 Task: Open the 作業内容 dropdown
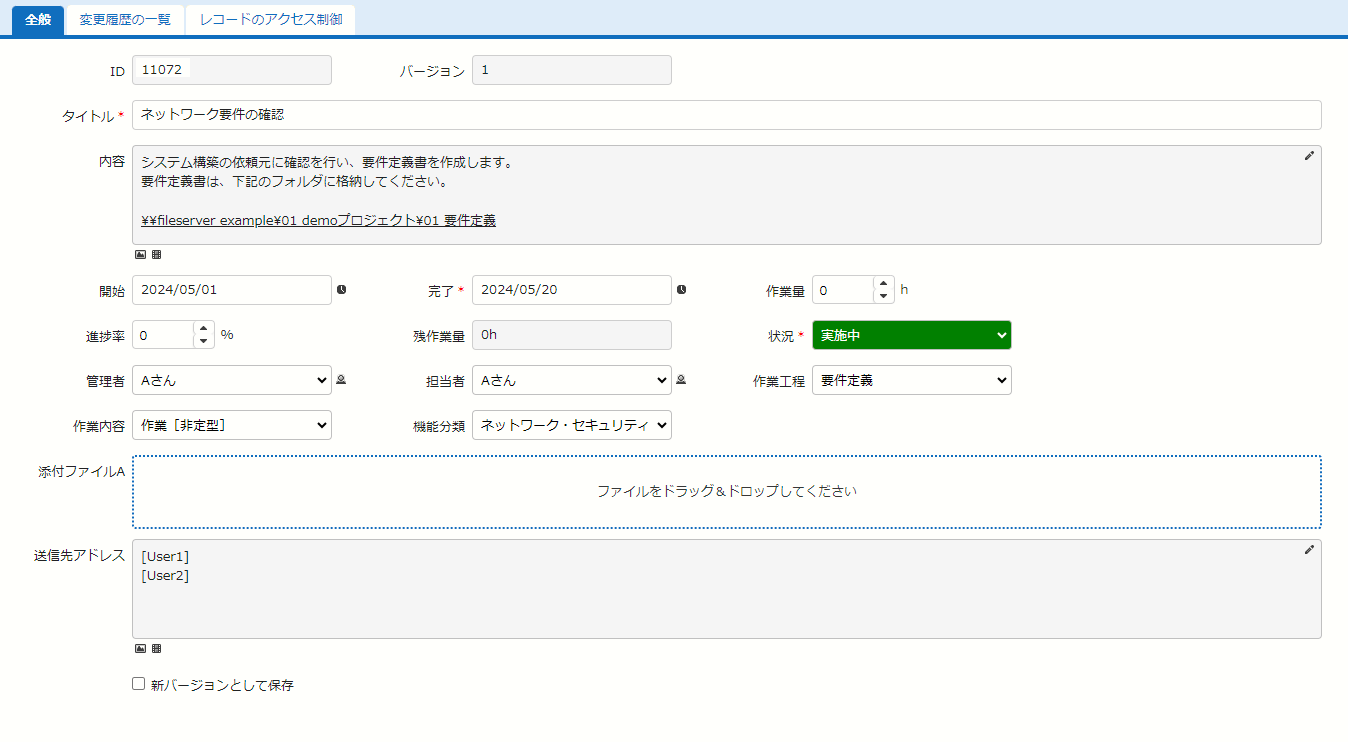point(231,425)
